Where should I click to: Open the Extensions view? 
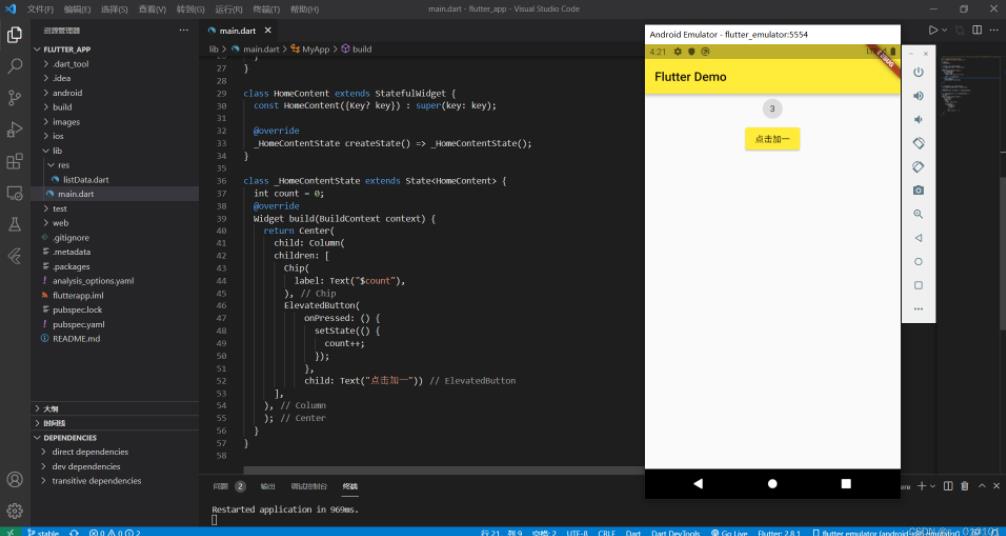click(x=14, y=161)
